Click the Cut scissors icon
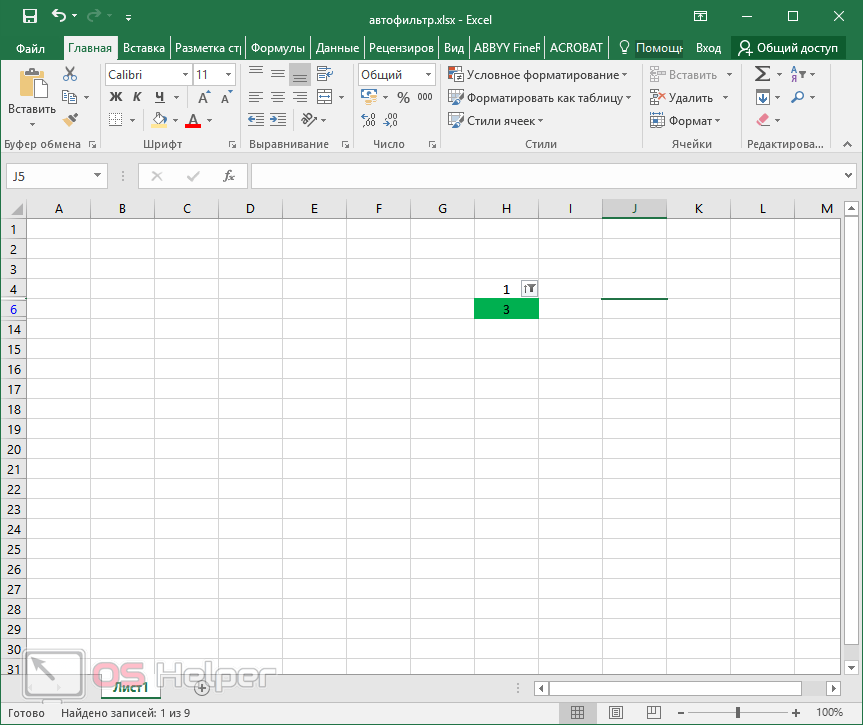The image size is (863, 725). (x=70, y=74)
